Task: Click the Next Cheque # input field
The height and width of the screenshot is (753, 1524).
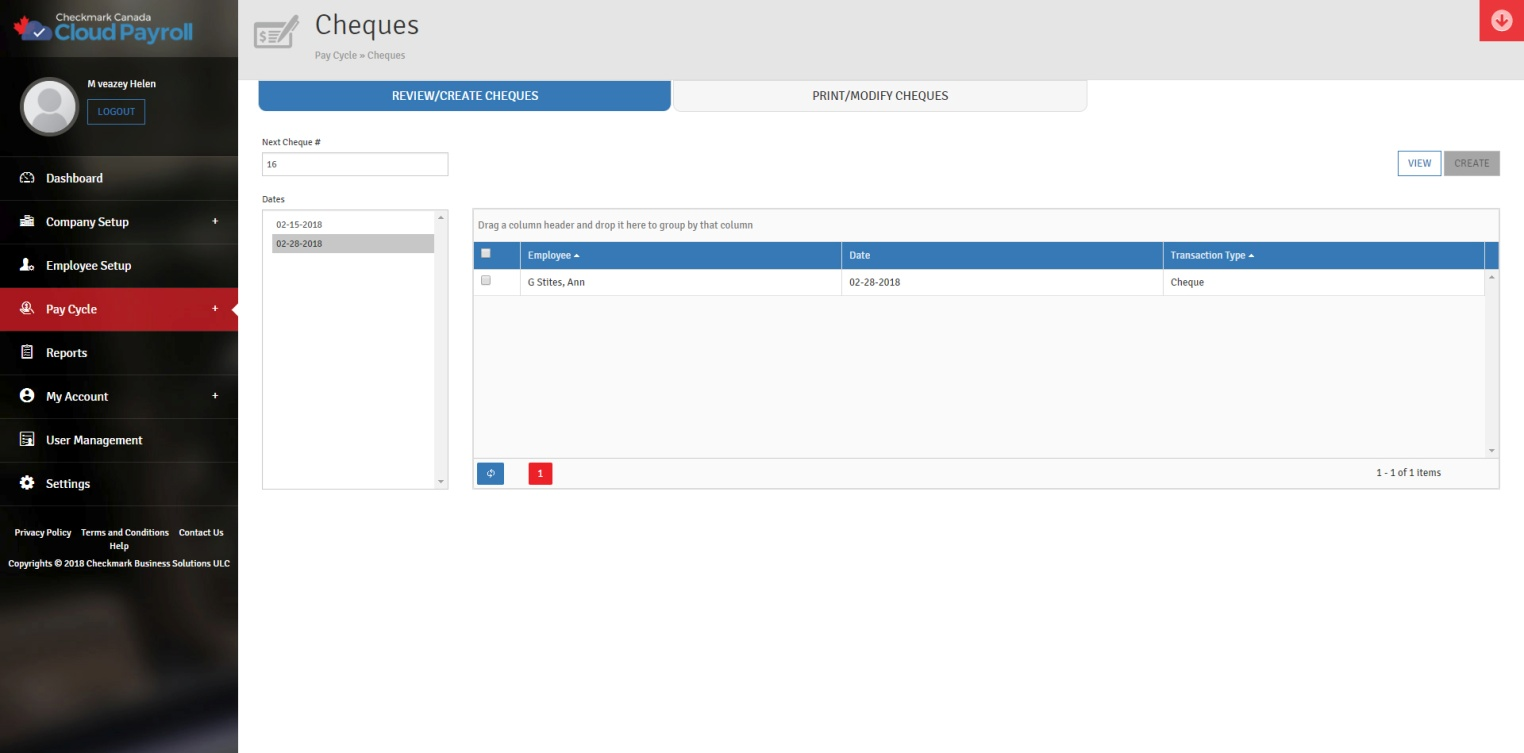Action: [355, 164]
